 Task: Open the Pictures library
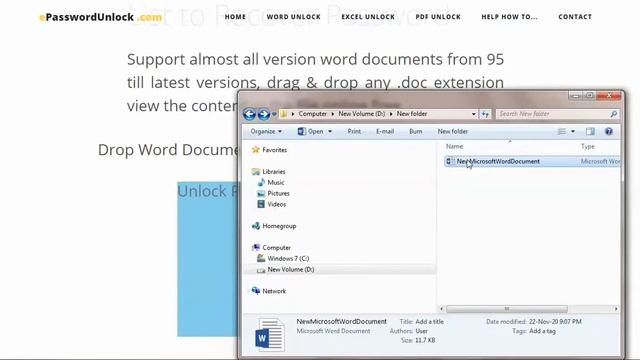point(278,193)
